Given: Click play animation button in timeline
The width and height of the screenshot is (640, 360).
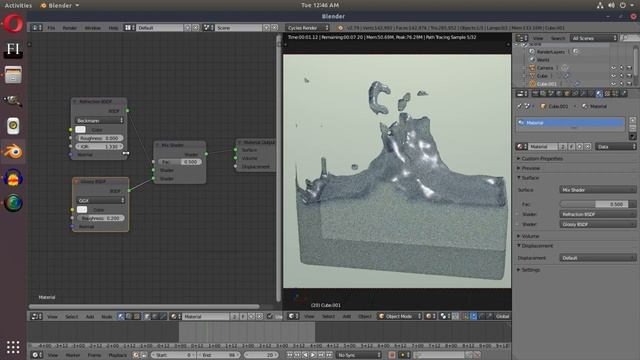Looking at the screenshot, I should (x=313, y=355).
